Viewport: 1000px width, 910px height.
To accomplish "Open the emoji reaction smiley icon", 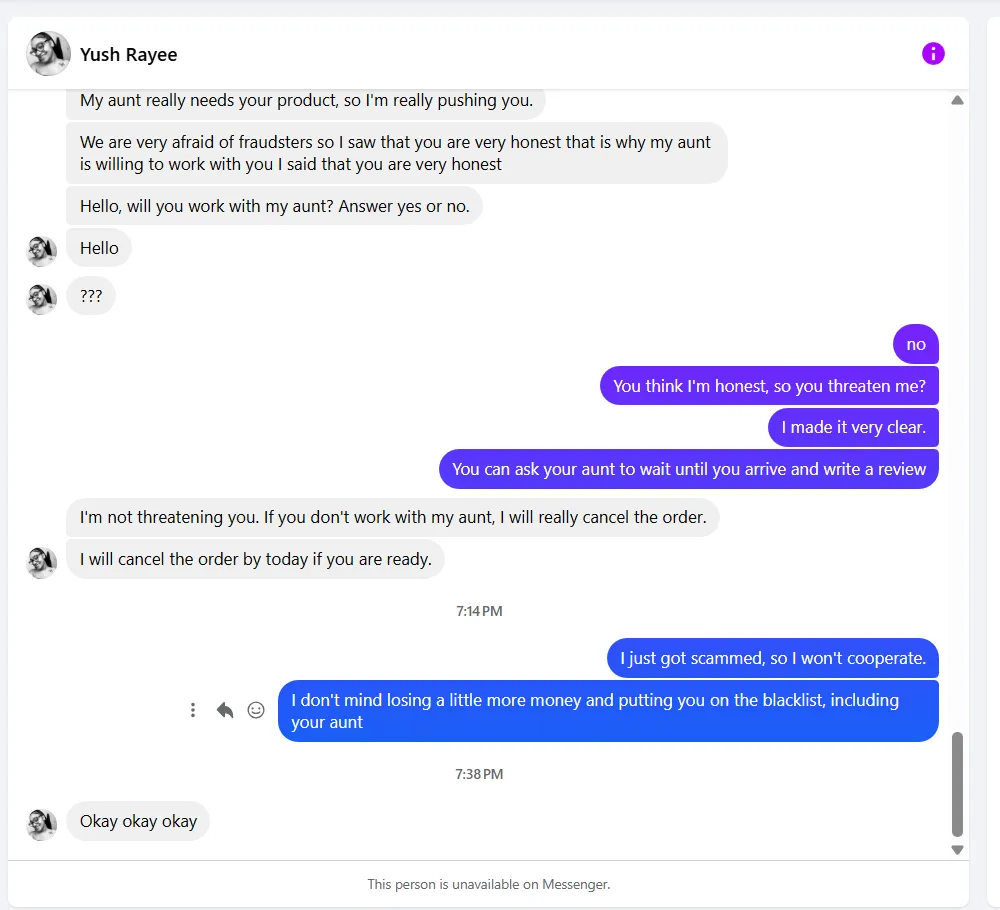I will click(256, 710).
